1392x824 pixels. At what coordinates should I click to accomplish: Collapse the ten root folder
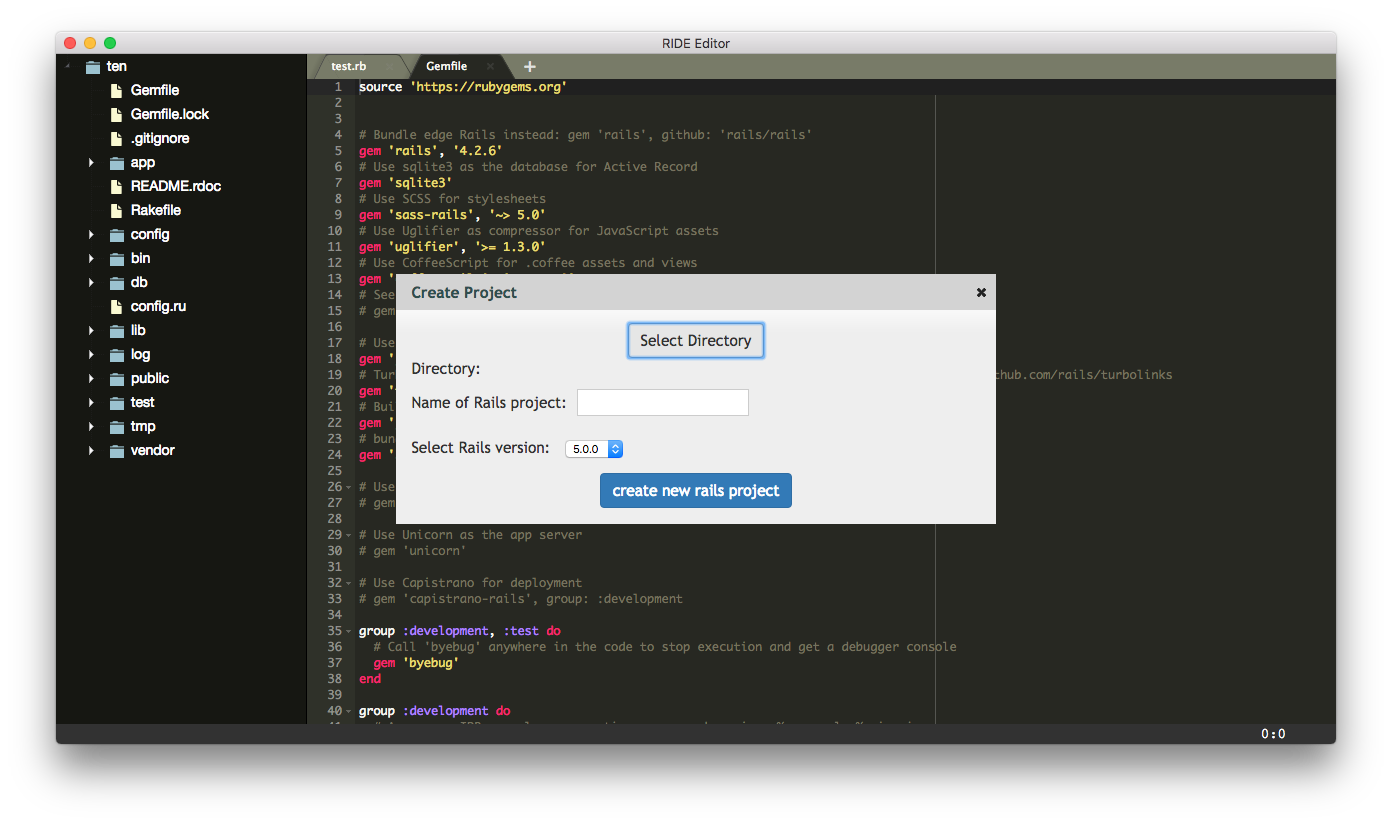tap(68, 66)
